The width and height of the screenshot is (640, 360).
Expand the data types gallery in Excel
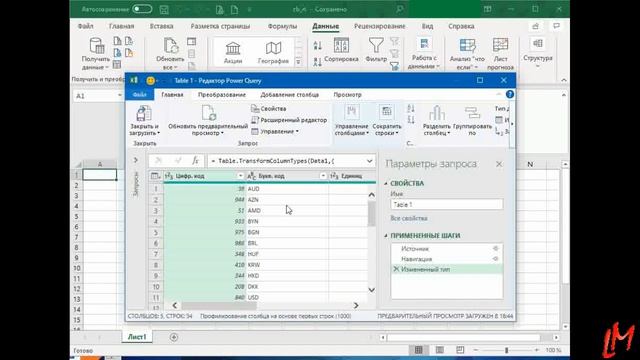point(298,62)
